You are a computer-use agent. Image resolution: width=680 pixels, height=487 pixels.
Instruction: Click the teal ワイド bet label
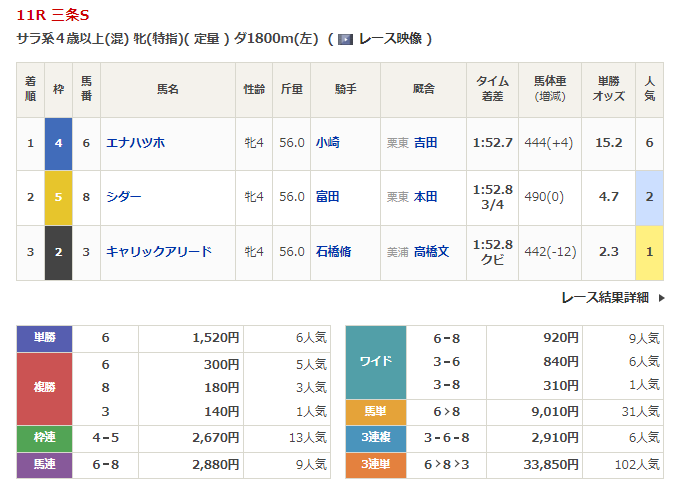(x=375, y=362)
